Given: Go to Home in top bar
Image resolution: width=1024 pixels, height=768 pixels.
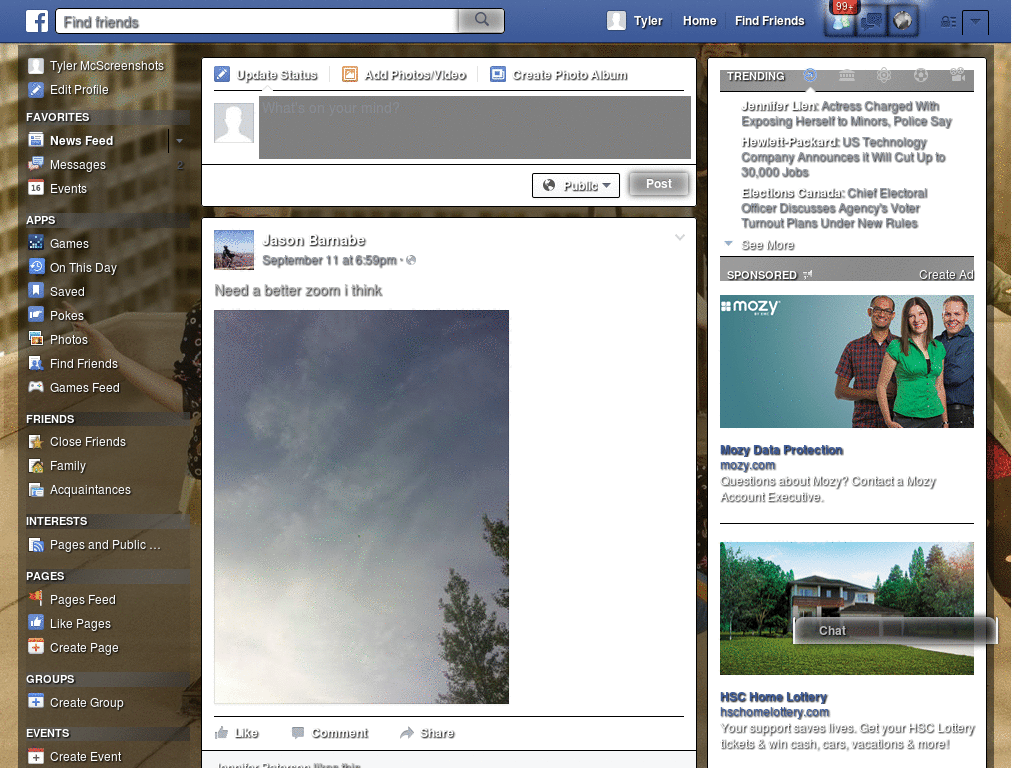Looking at the screenshot, I should click(699, 21).
